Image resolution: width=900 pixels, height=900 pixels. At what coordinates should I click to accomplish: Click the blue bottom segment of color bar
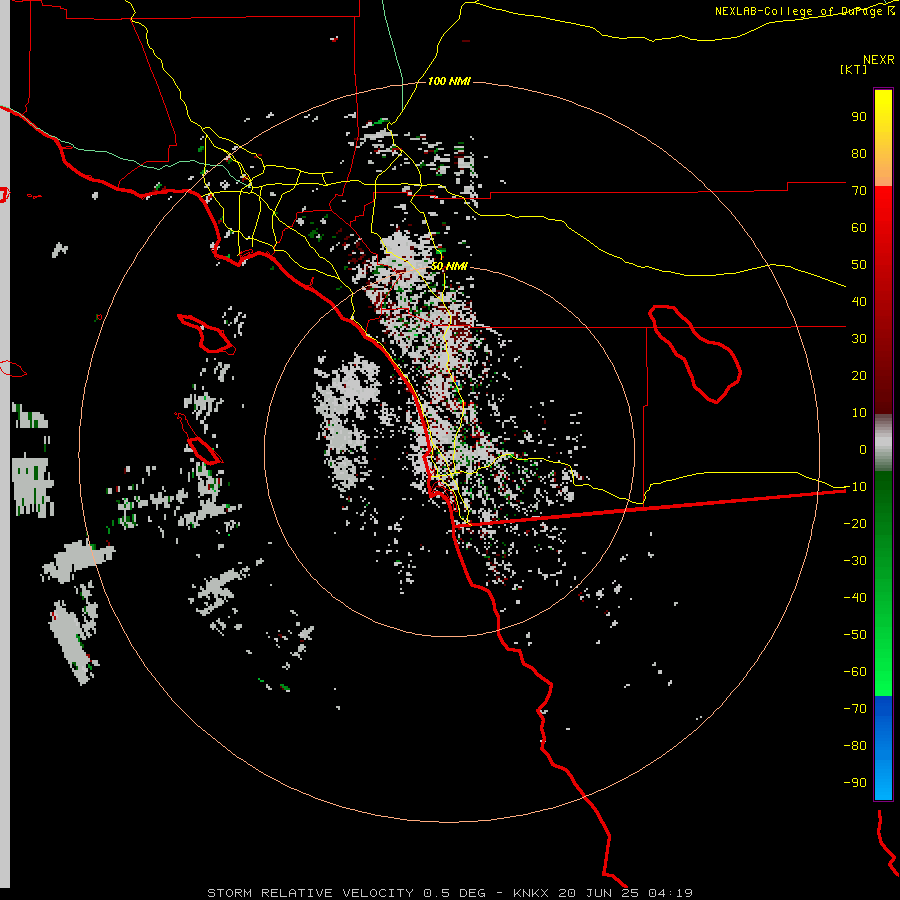[883, 748]
